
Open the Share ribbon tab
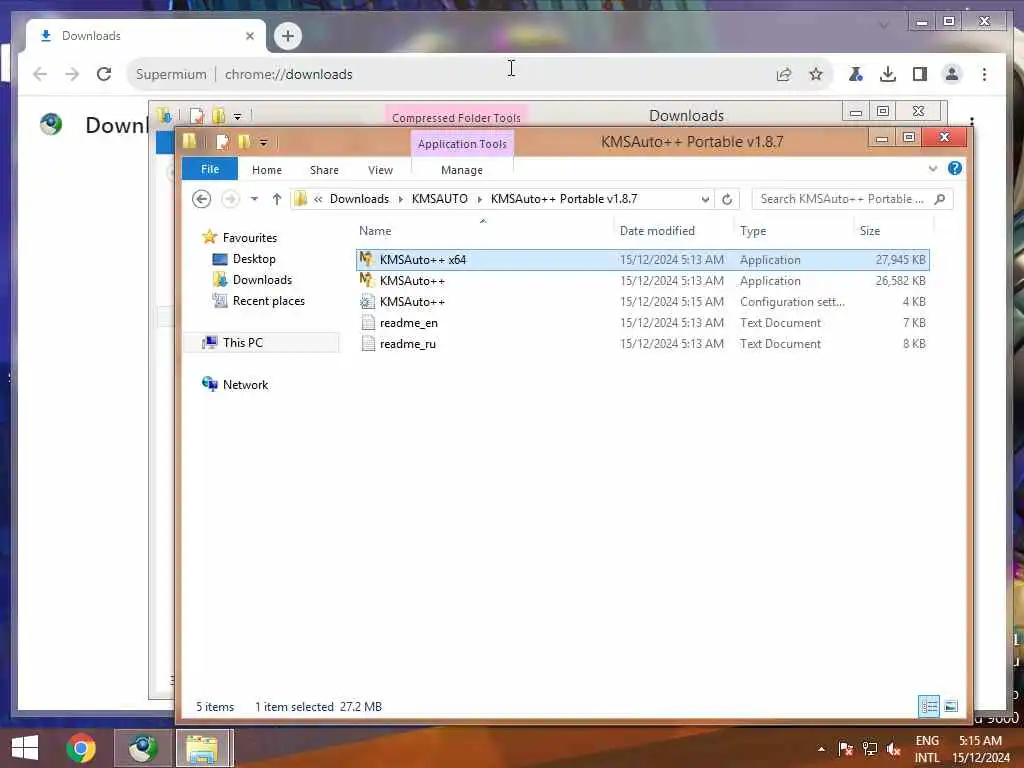pos(324,170)
